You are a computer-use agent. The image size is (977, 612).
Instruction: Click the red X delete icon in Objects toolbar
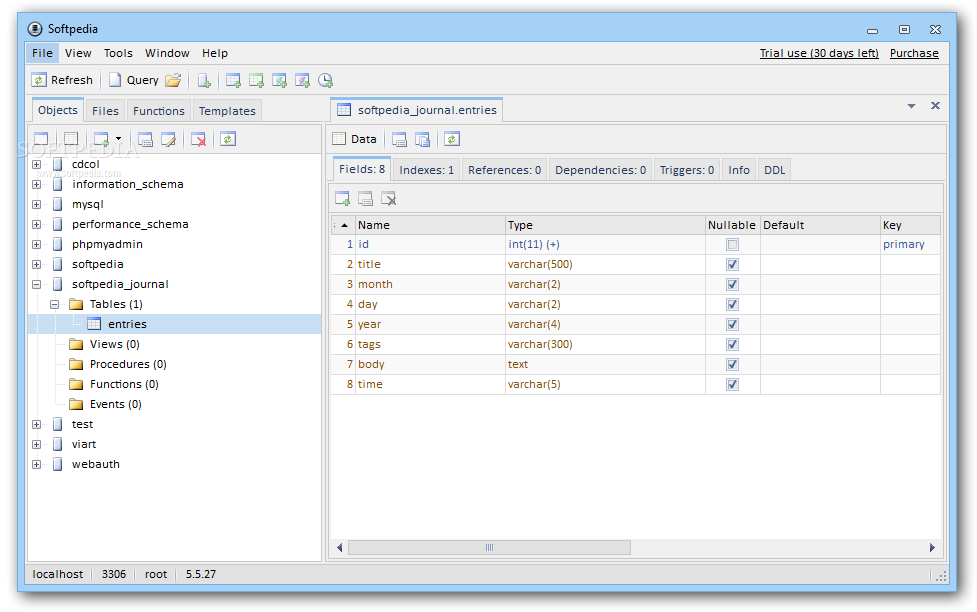[198, 139]
